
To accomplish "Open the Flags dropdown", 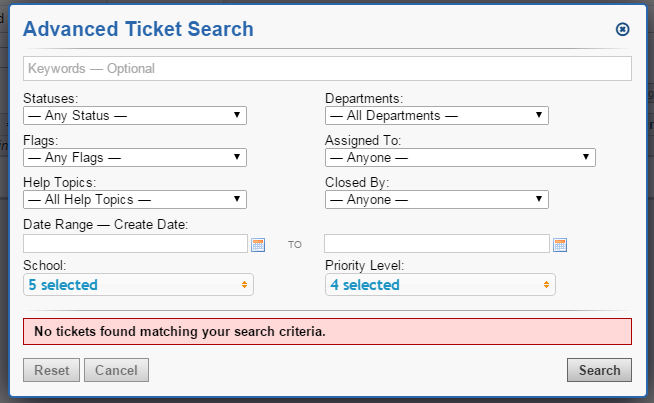I will [135, 157].
